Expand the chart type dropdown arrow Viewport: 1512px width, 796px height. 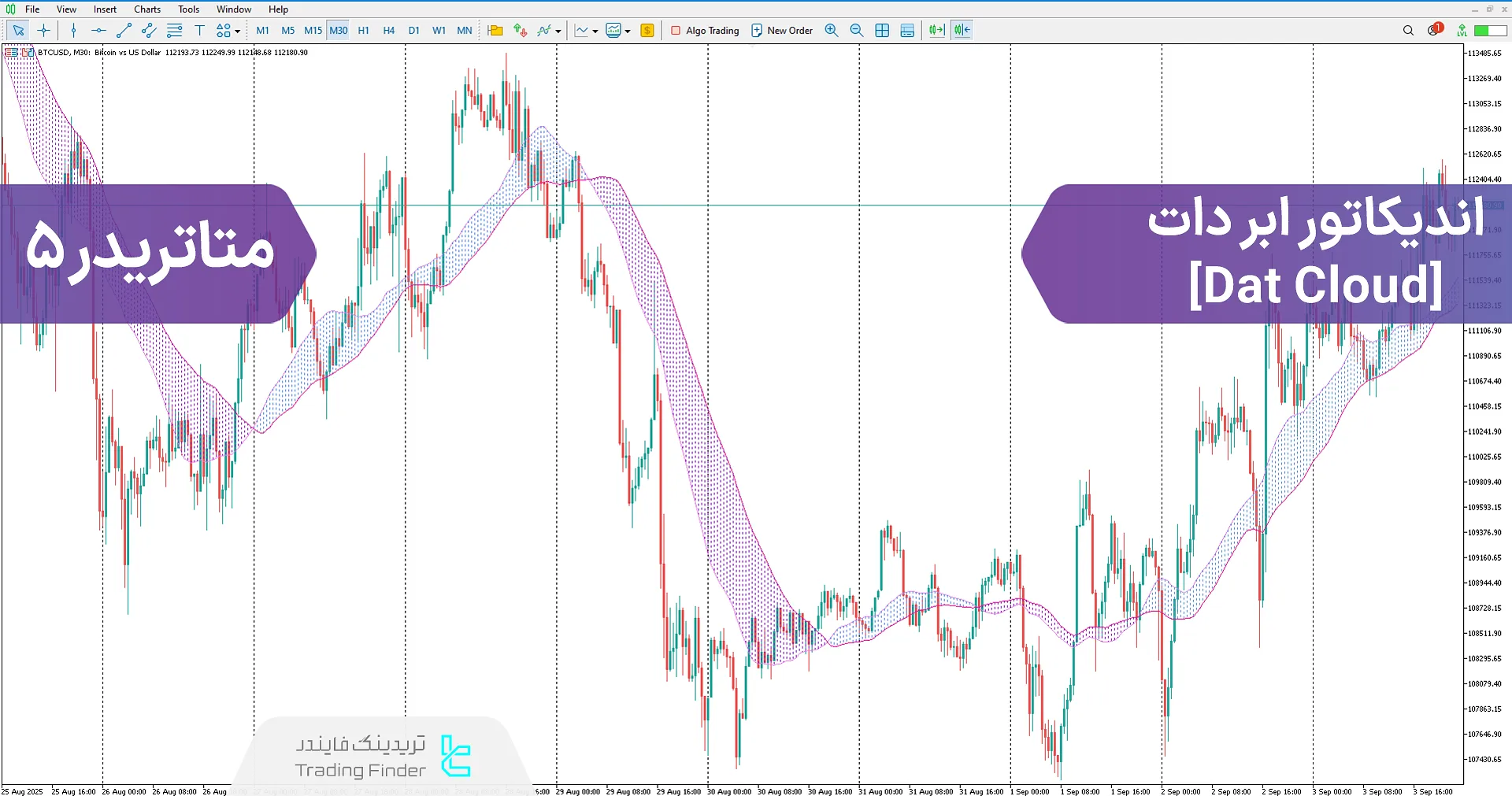595,31
